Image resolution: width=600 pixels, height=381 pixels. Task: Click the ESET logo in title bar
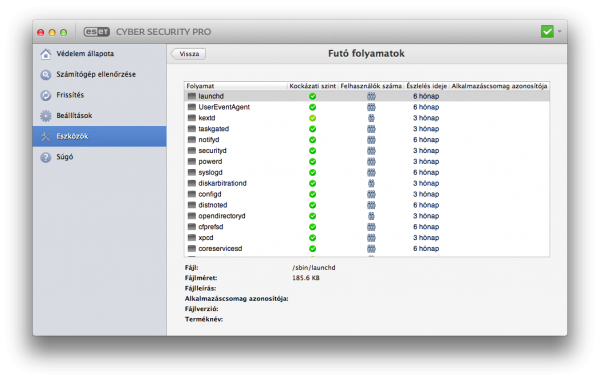pyautogui.click(x=97, y=32)
